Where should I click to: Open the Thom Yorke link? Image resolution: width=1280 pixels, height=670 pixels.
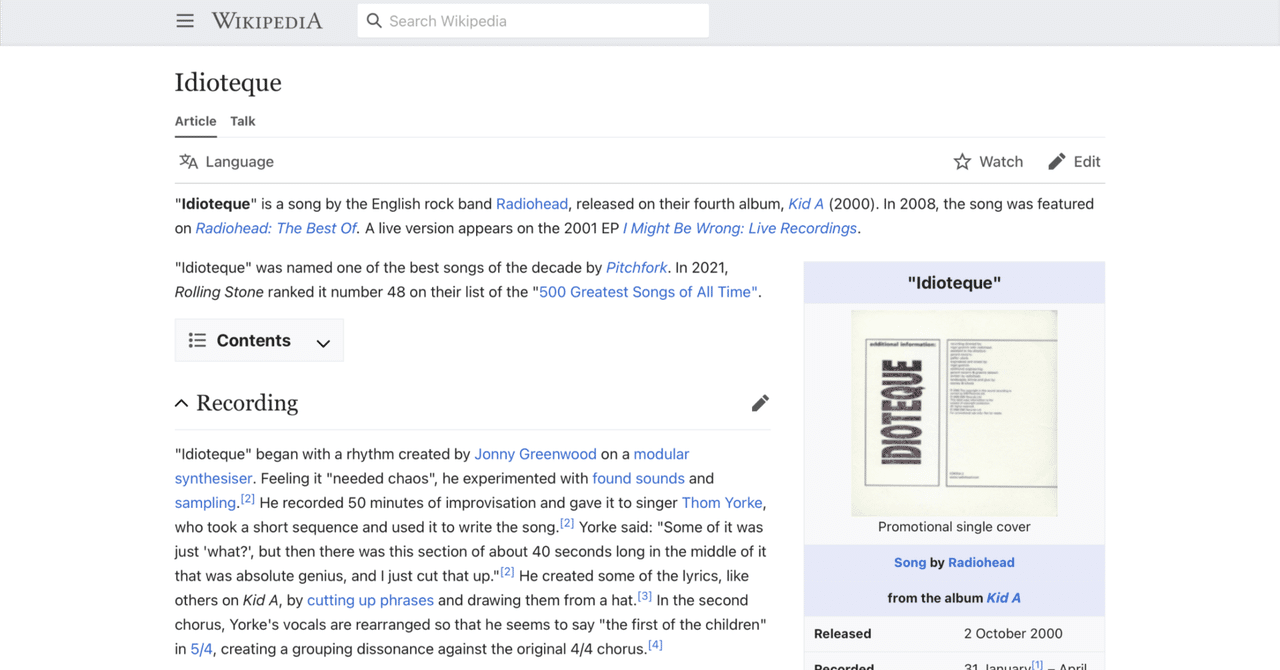[722, 503]
